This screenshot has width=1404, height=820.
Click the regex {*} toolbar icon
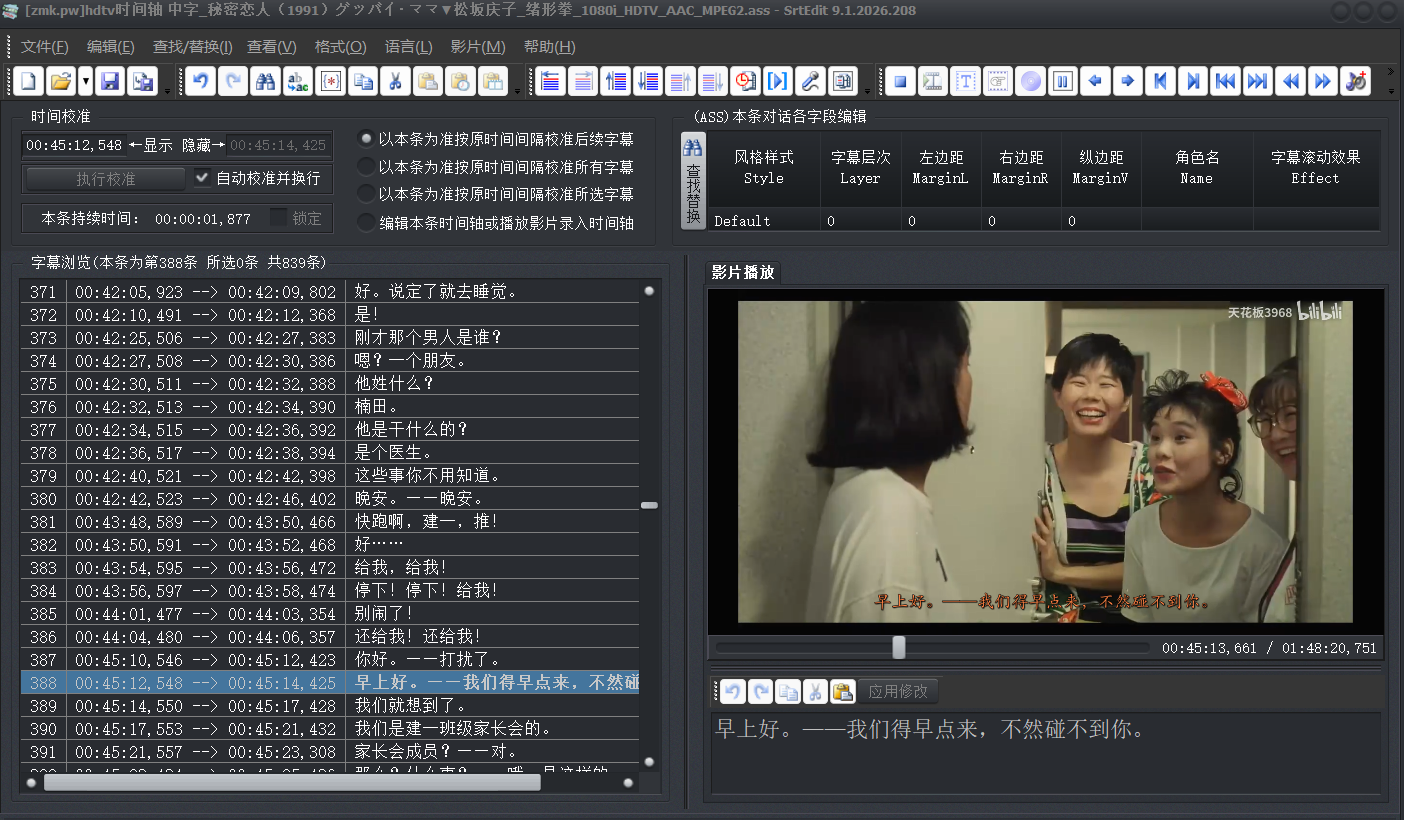tap(330, 81)
